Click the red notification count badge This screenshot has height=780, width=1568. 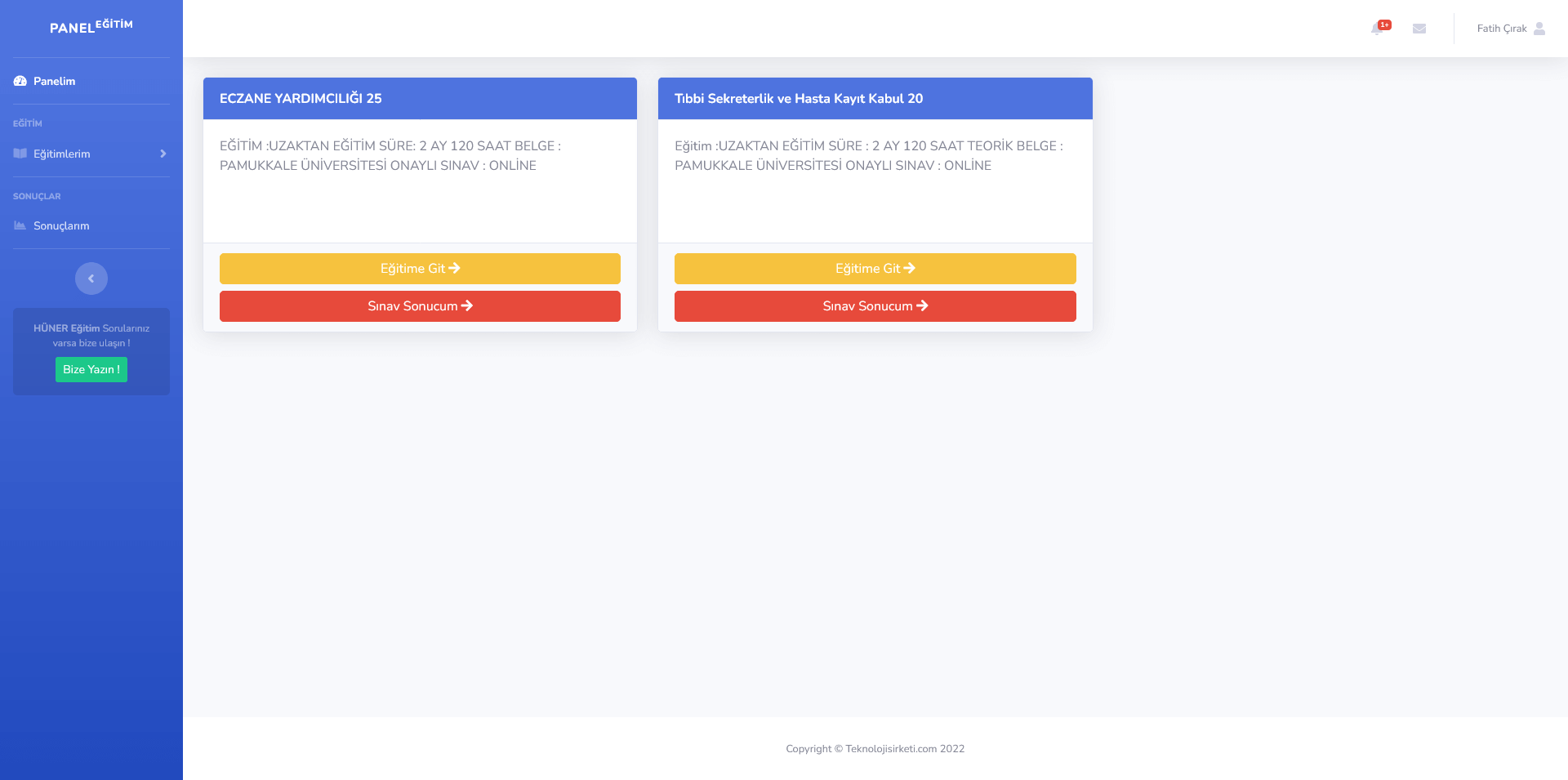(x=1385, y=25)
